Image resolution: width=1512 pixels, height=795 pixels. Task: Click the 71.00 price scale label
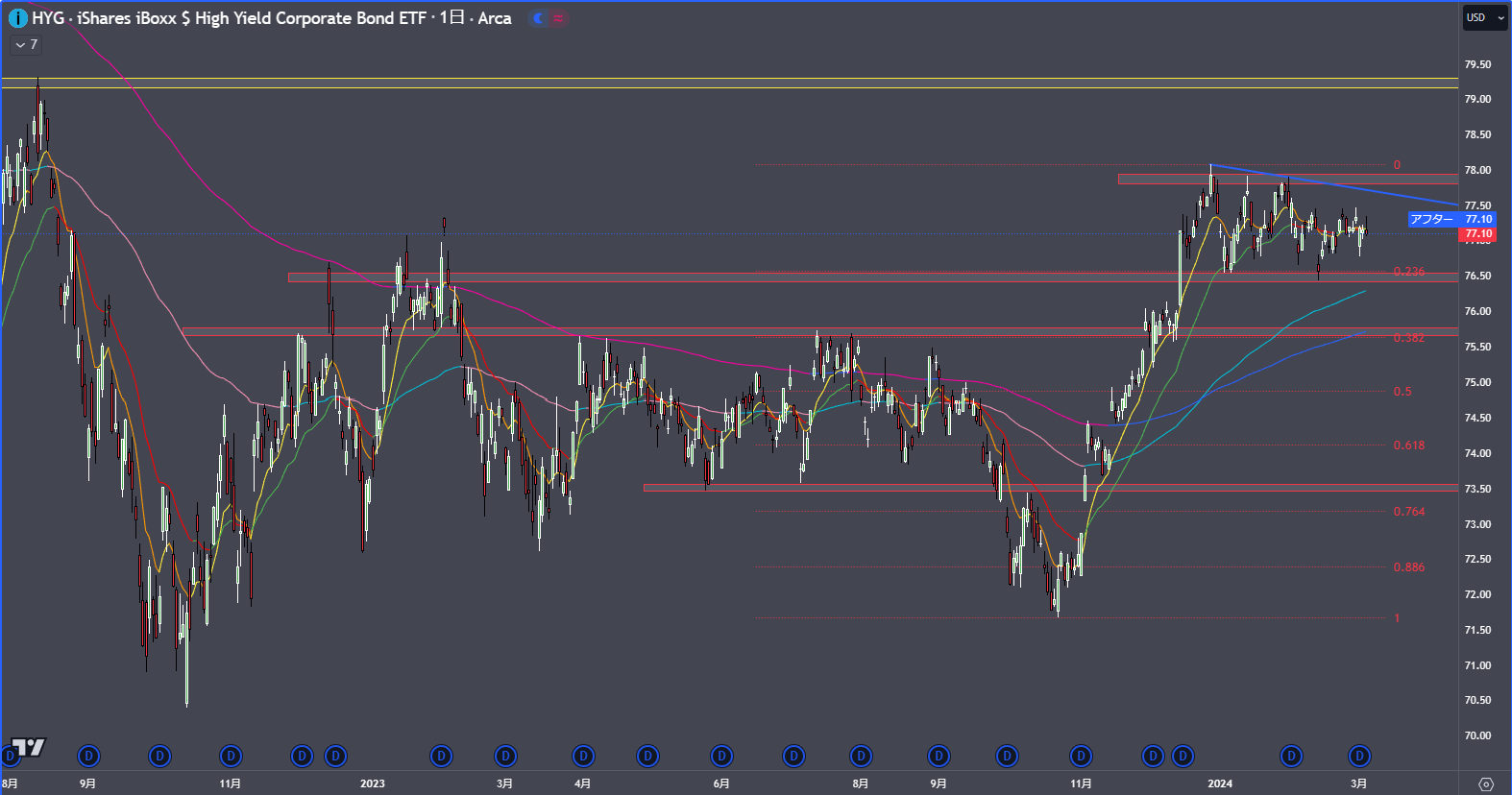pos(1477,665)
